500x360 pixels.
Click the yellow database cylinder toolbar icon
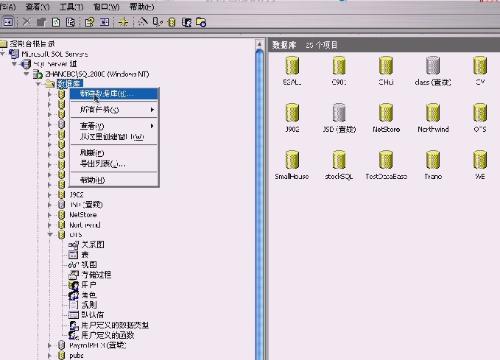coord(171,22)
